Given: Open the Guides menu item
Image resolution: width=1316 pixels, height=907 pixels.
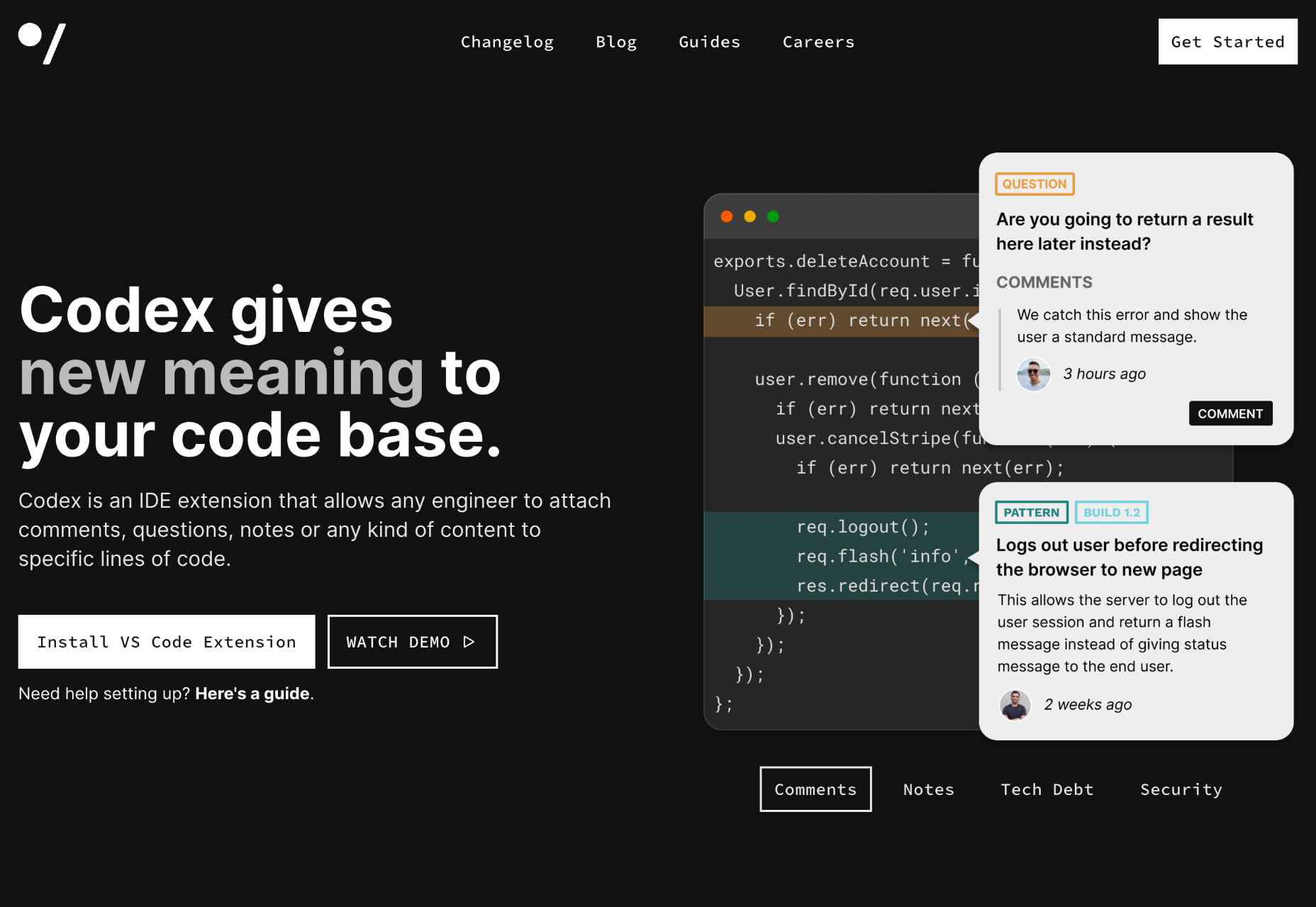Looking at the screenshot, I should tap(709, 42).
